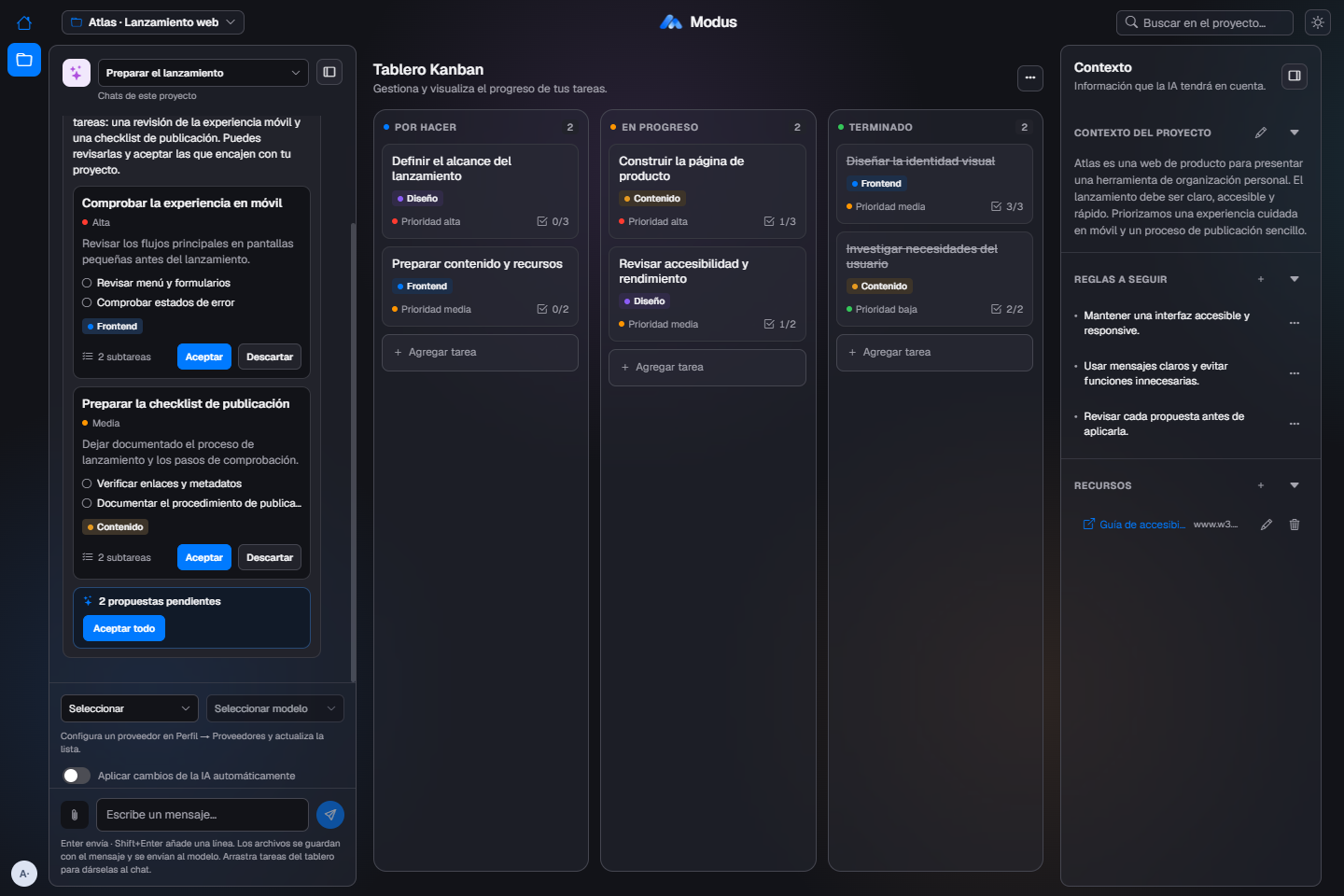Open the 'Preparar el lanzamiento' chat dropdown
1344x896 pixels.
203,73
